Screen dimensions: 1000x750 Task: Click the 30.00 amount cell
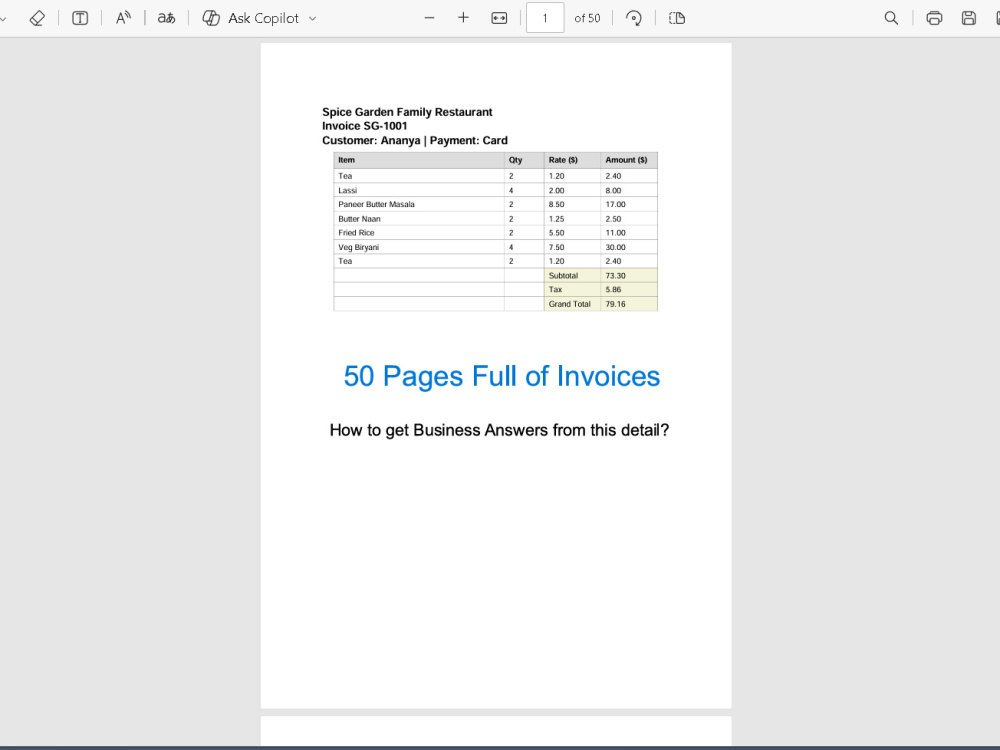coord(628,247)
